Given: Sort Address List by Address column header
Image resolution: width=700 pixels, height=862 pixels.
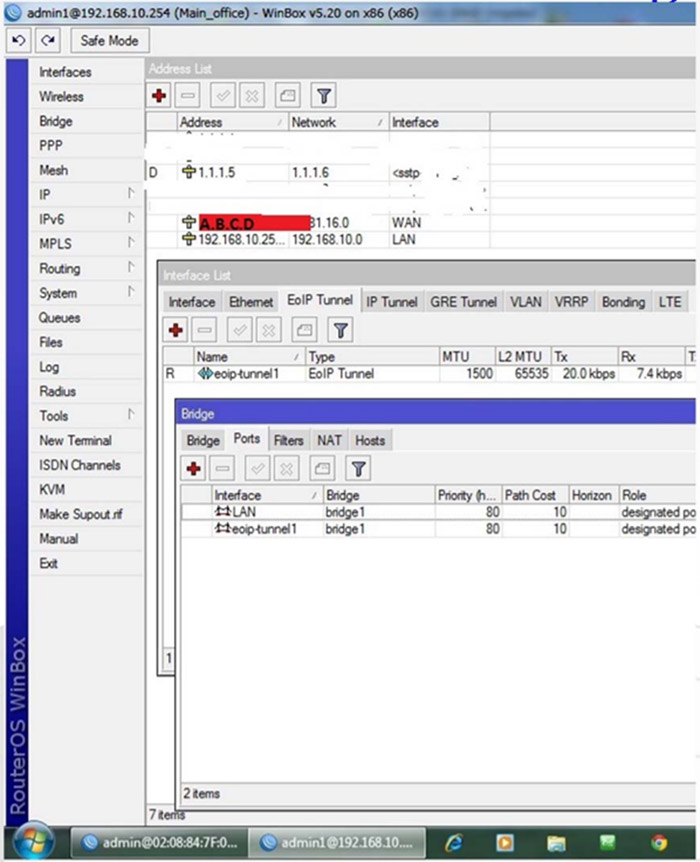Looking at the screenshot, I should [x=233, y=122].
